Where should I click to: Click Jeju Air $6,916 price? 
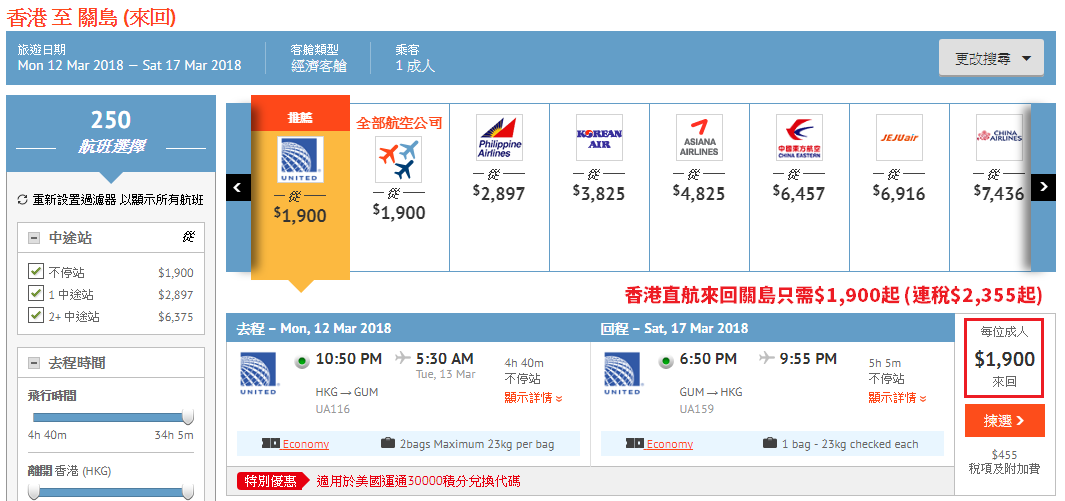[x=899, y=193]
